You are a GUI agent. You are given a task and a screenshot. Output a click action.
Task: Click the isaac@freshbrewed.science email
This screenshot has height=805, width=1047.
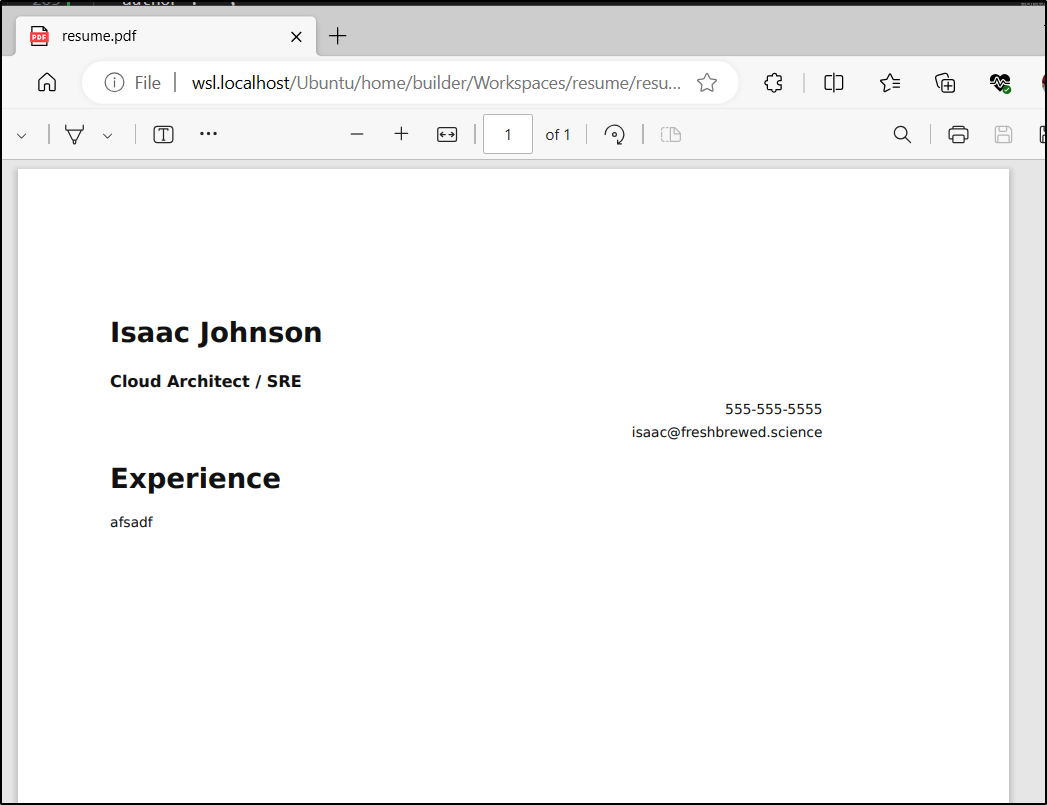[726, 432]
